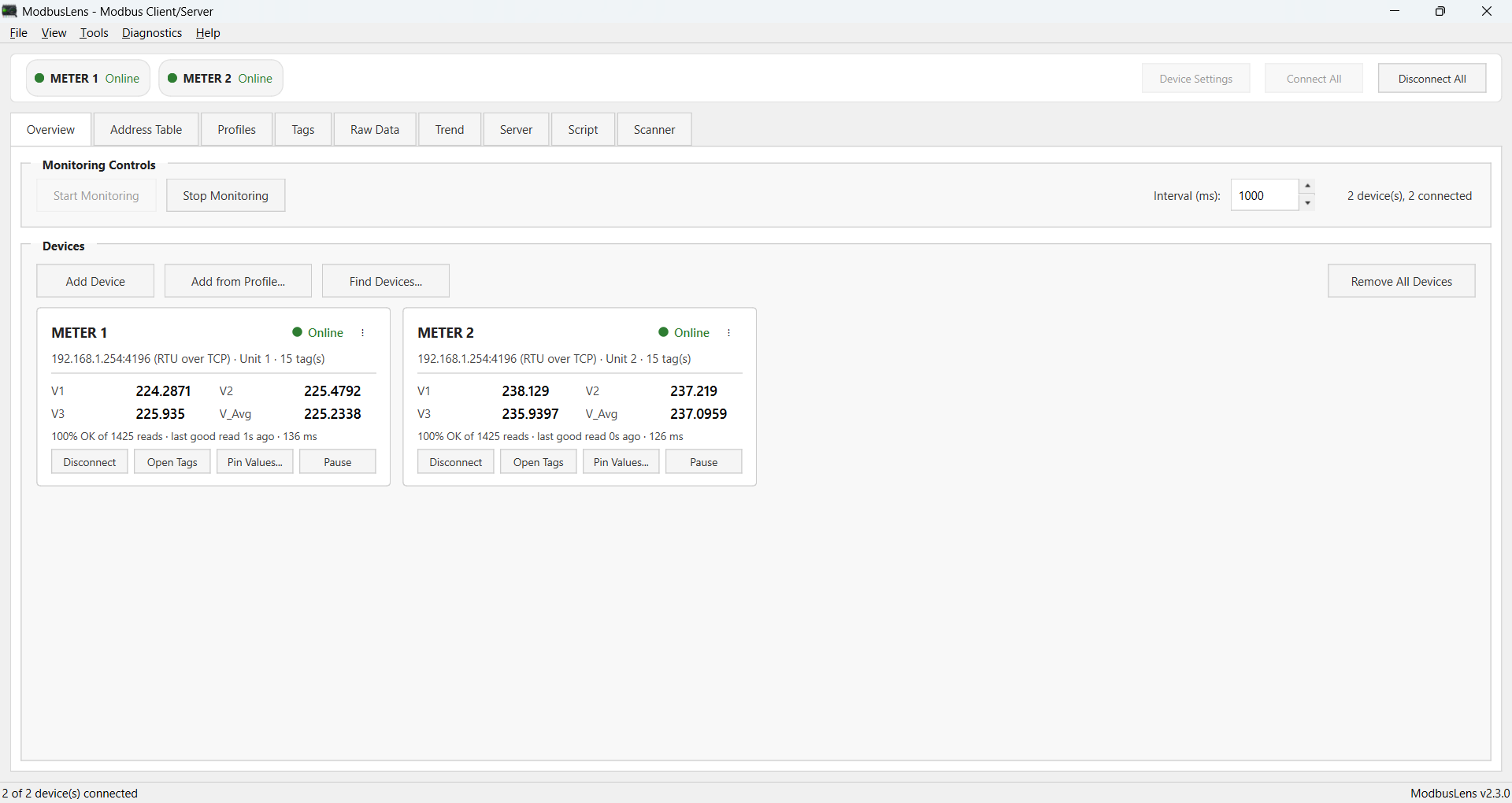The height and width of the screenshot is (803, 1512).
Task: Click ModbusLens v2.3.0 version in status bar
Action: pyautogui.click(x=1460, y=793)
